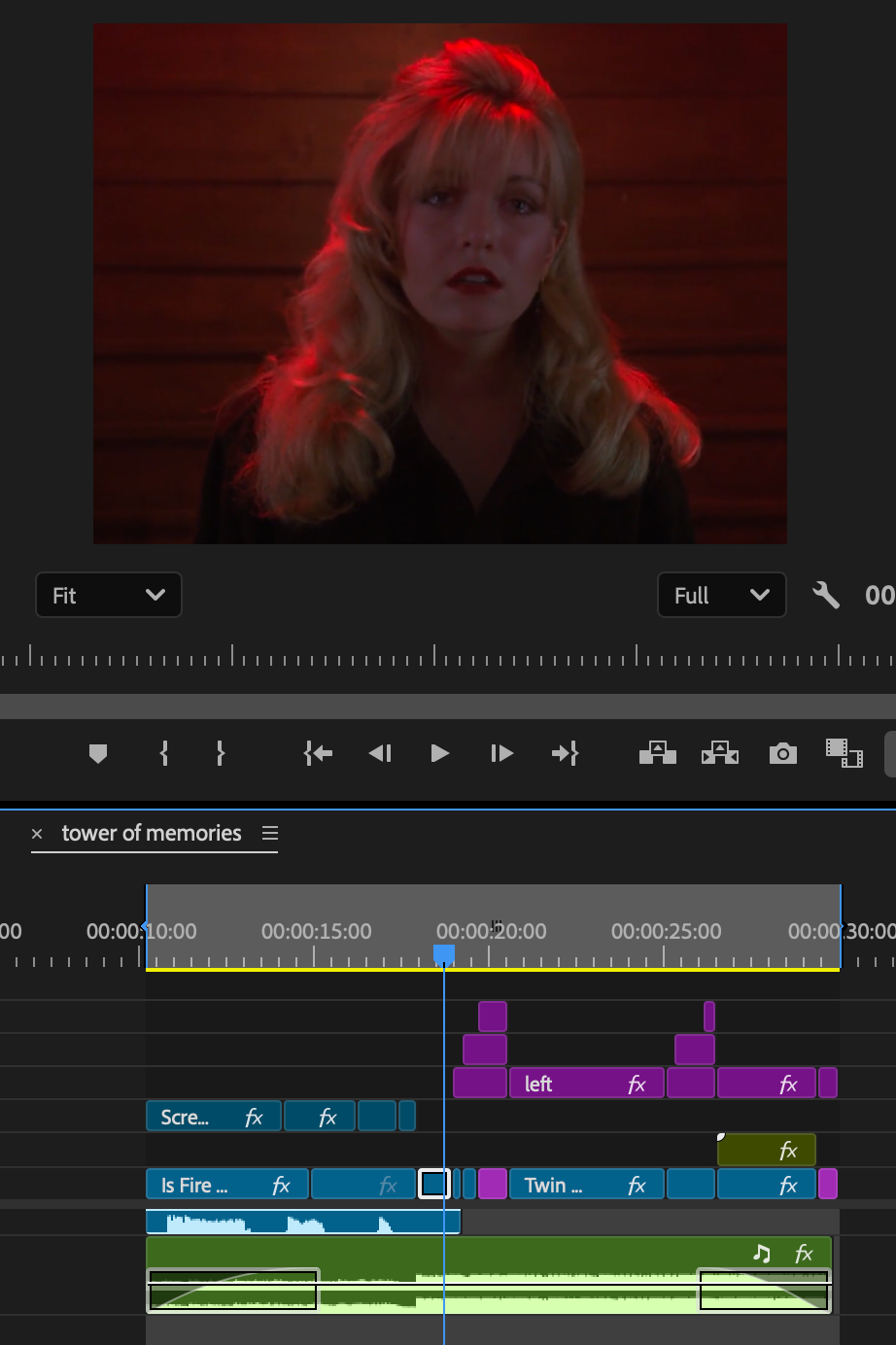Screen dimensions: 896x1345
Task: Select the tower of memories sequence tab
Action: [152, 833]
